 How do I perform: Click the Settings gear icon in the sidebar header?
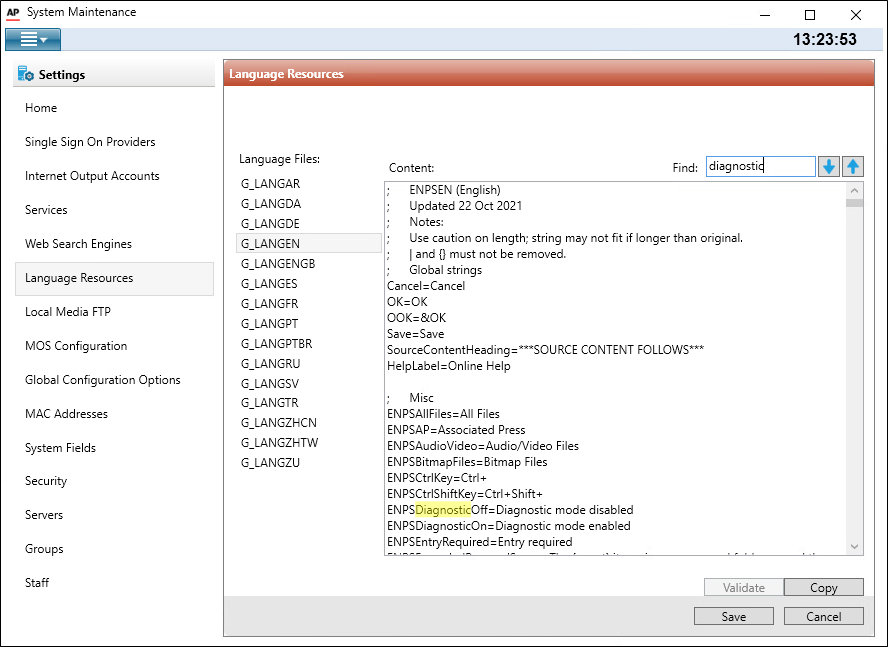(25, 74)
